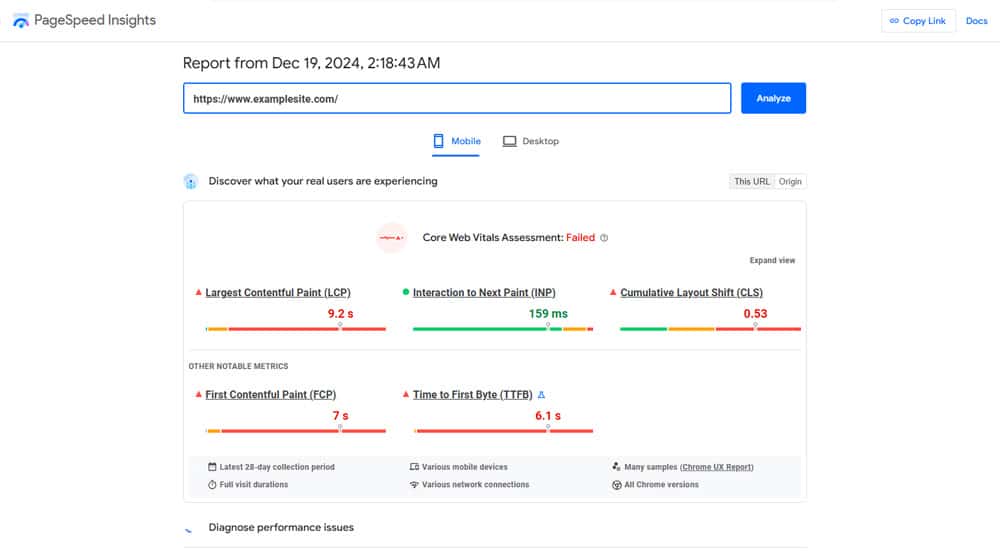This screenshot has height=560, width=1000.
Task: Click the Core Web Vitals failed status icon
Action: point(392,238)
